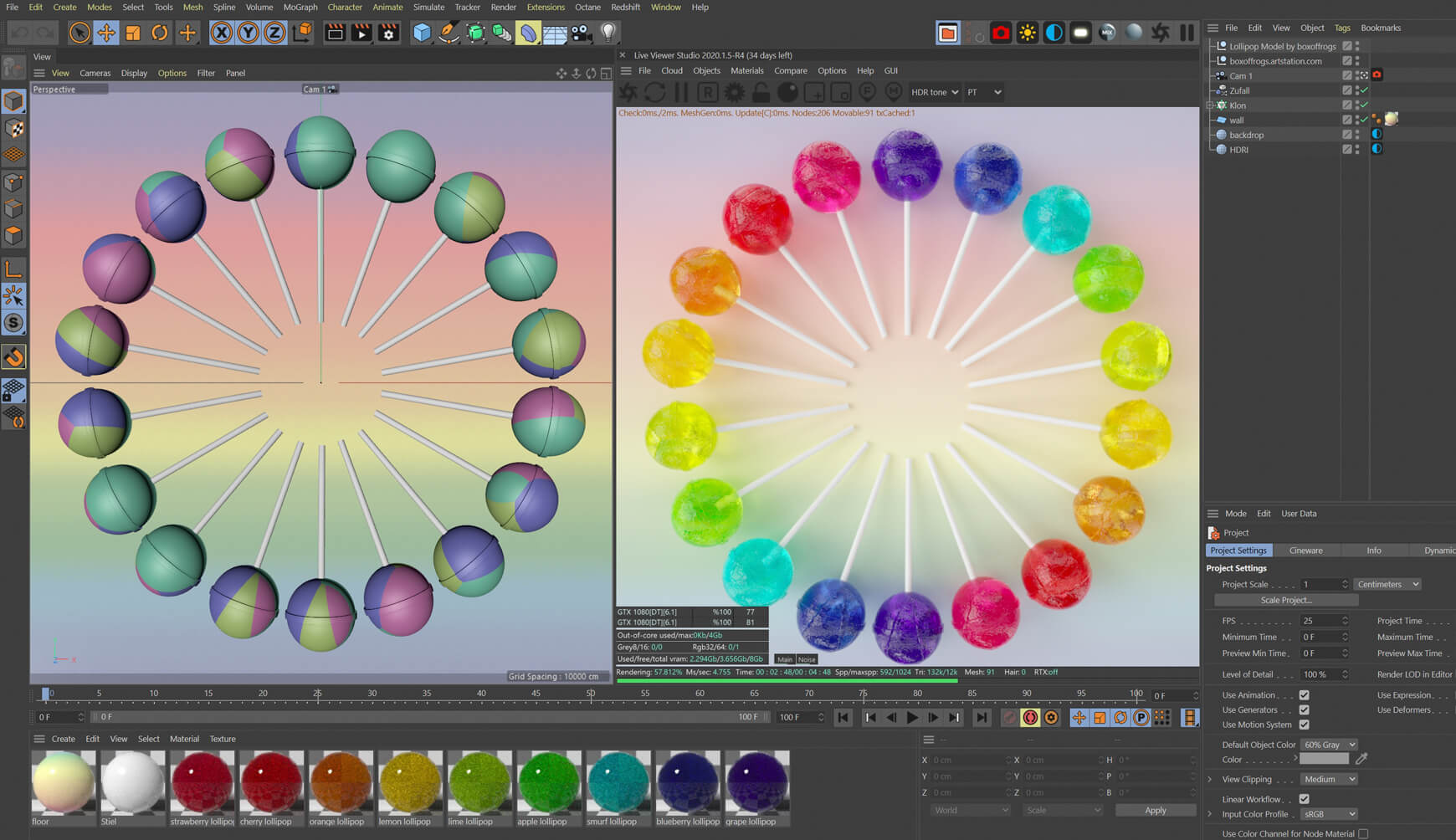Open the HDR tone dropdown
Viewport: 1456px width, 840px height.
coord(934,92)
